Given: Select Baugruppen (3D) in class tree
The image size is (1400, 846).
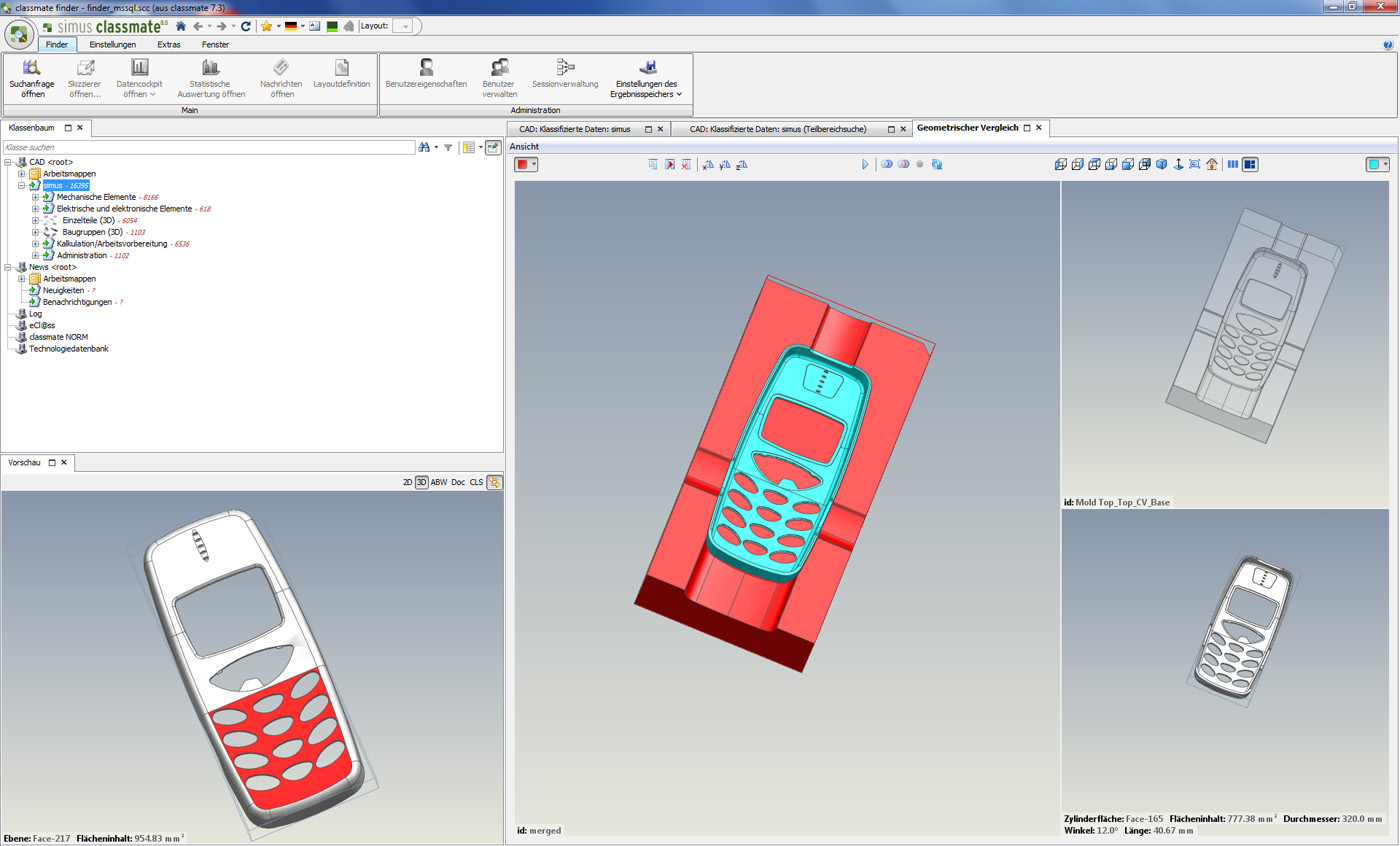Looking at the screenshot, I should tap(92, 232).
